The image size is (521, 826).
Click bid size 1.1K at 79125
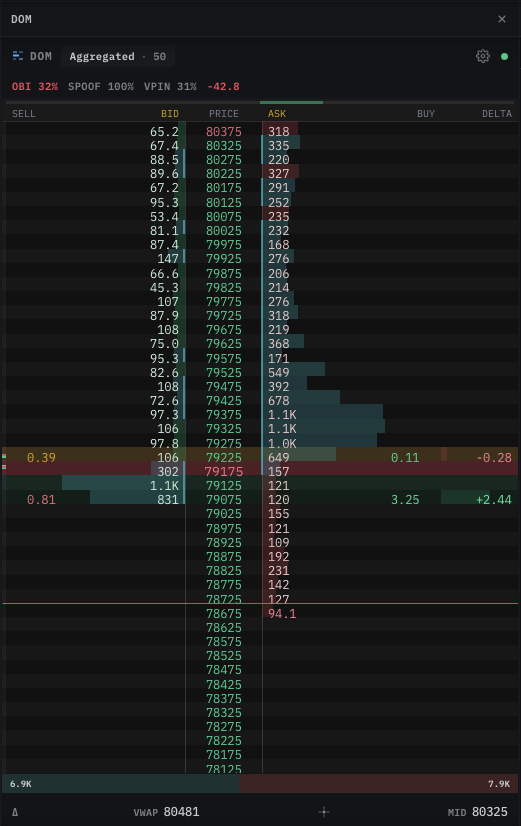pyautogui.click(x=164, y=485)
